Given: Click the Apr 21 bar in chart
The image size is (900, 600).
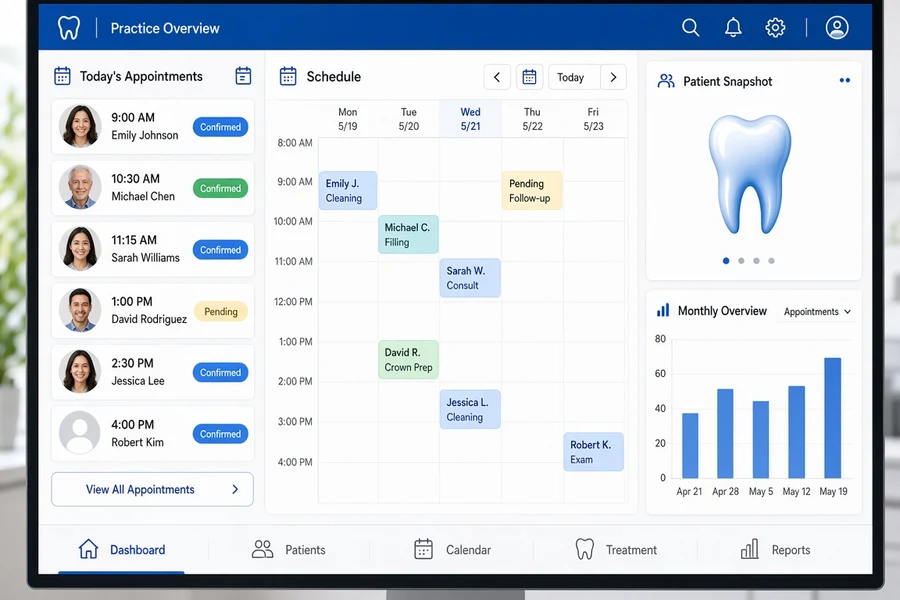Looking at the screenshot, I should [x=690, y=446].
